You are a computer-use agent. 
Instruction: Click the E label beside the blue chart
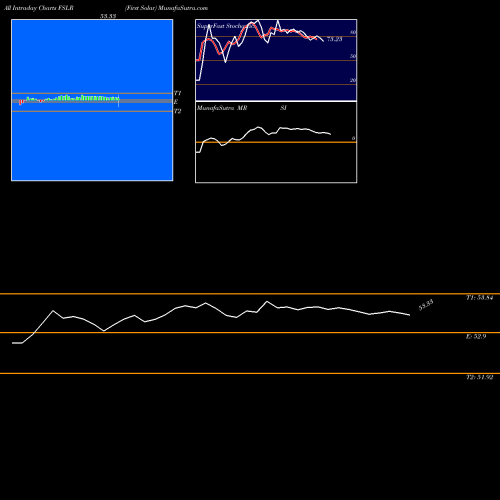click(x=176, y=102)
